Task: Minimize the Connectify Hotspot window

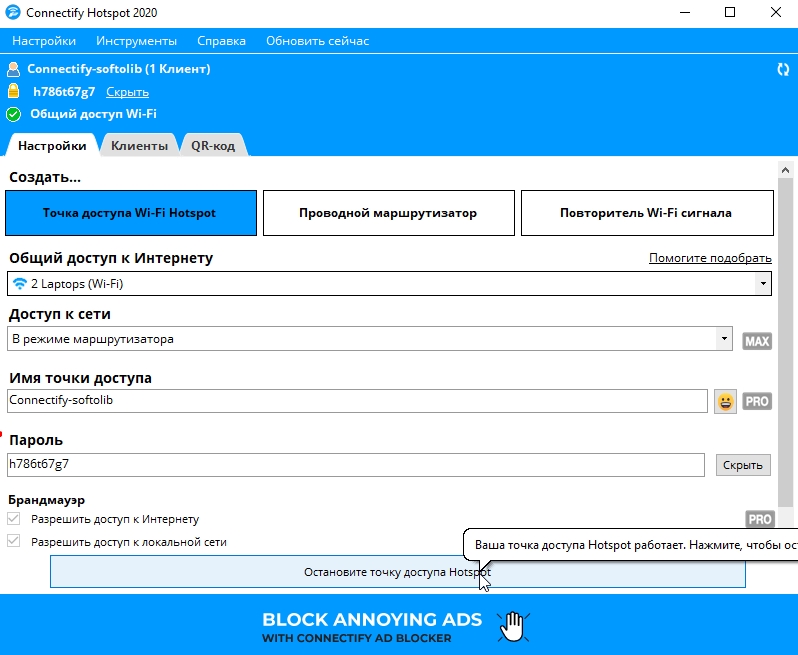Action: point(685,12)
